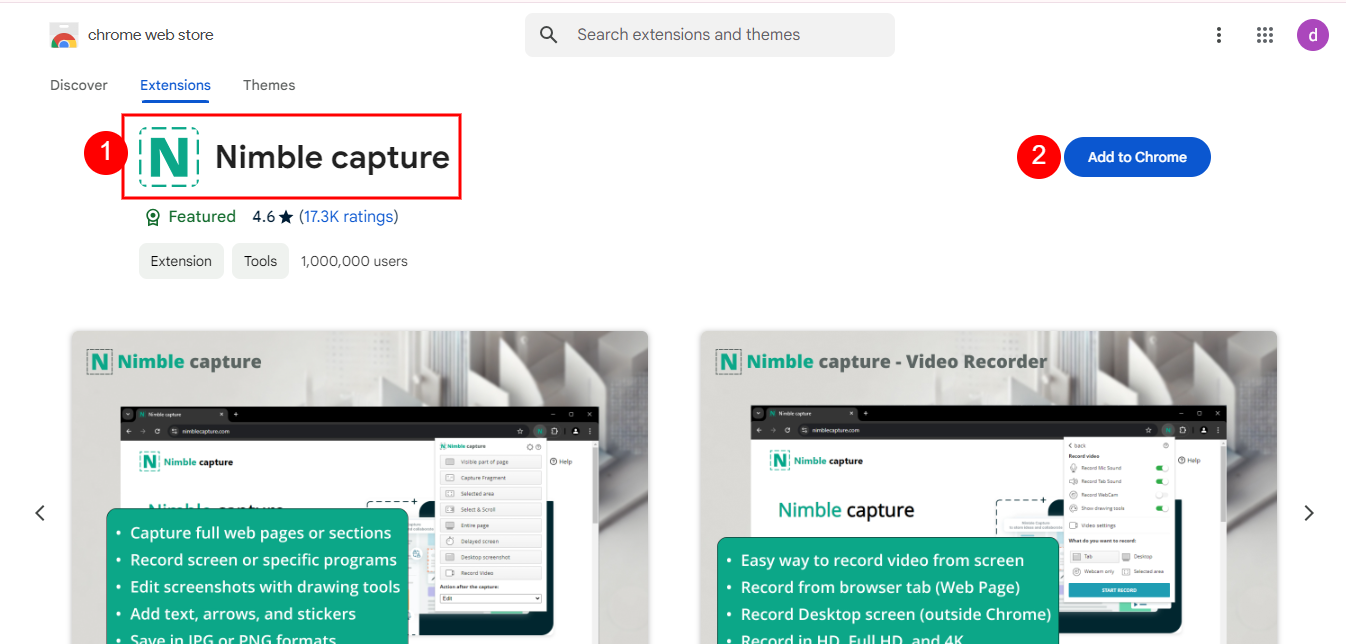Select the Extension category chip

tap(181, 261)
